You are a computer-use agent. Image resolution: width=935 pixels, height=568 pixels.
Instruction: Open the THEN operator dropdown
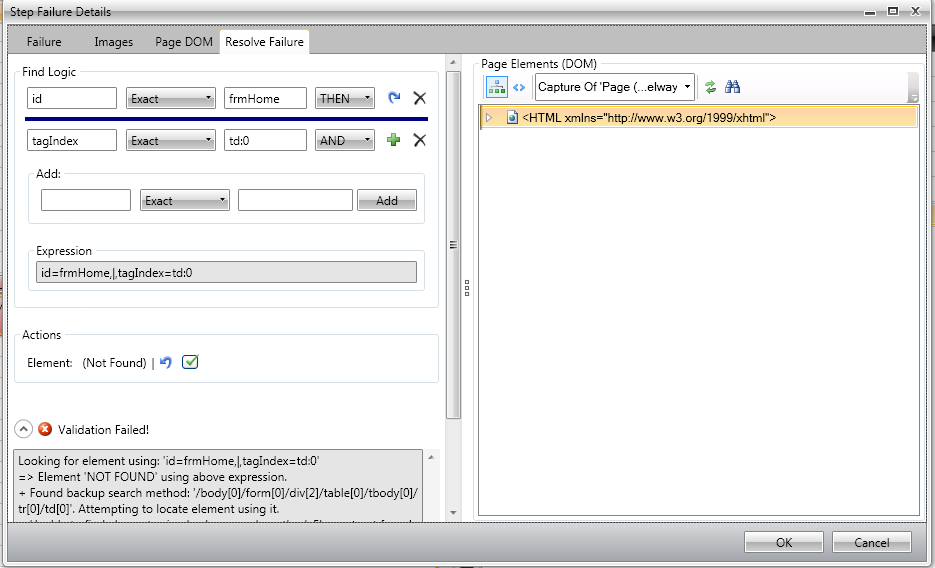click(345, 98)
